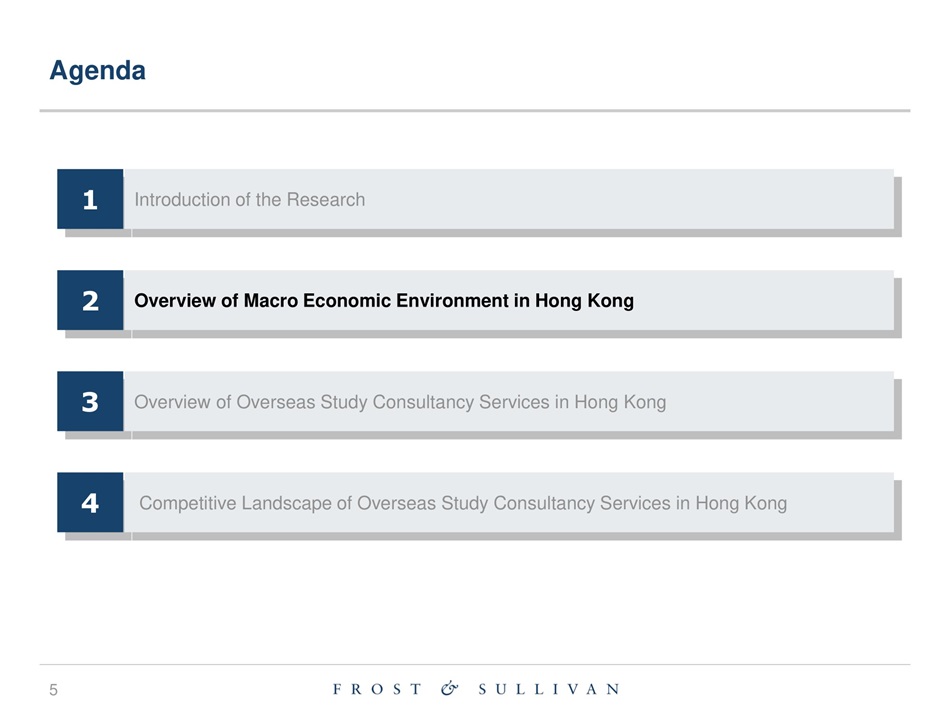Click empty right end of agenda bar 4
Screen dimensions: 950x712
click(x=850, y=503)
